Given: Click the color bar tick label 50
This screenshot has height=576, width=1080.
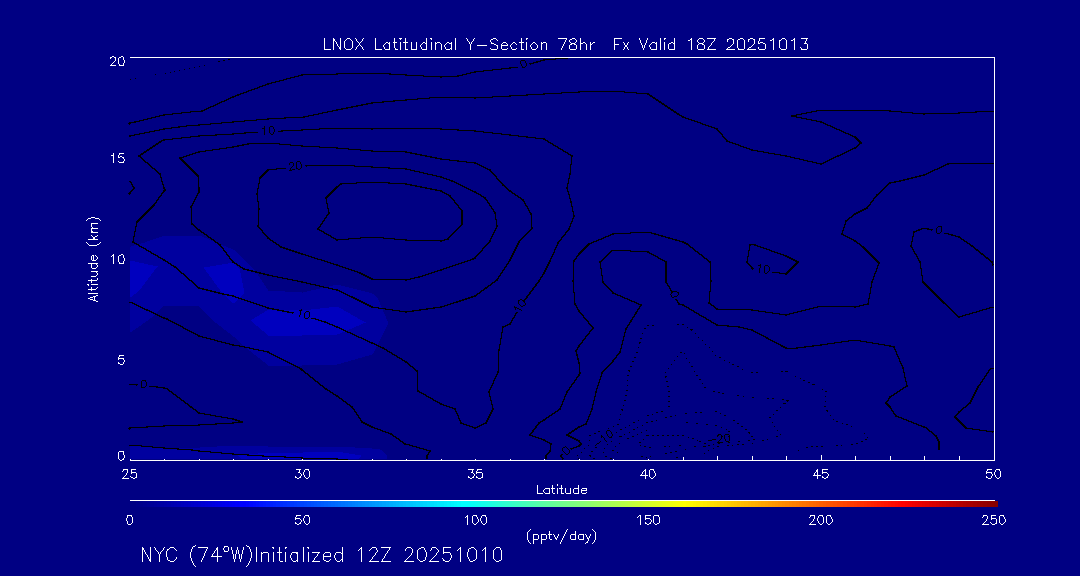Looking at the screenshot, I should tap(302, 520).
